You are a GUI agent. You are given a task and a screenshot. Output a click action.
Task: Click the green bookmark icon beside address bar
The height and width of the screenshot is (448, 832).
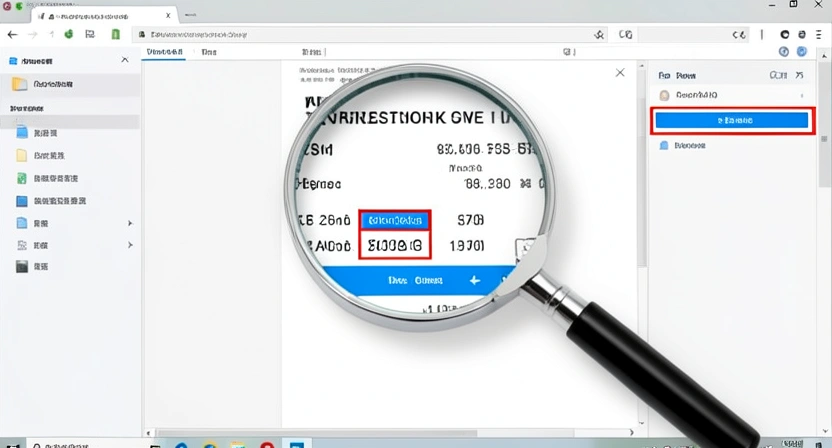[116, 35]
